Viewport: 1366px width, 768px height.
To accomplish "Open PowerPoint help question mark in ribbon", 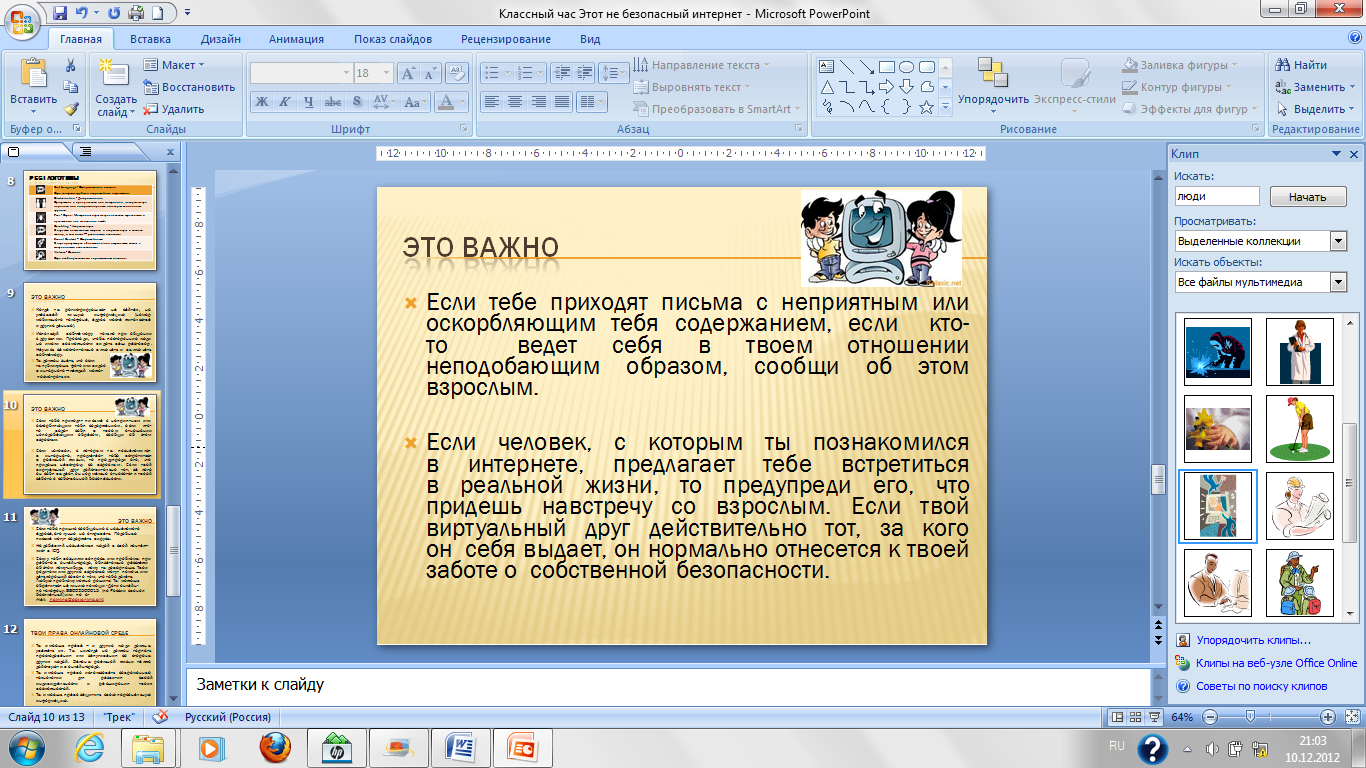I will (1355, 39).
